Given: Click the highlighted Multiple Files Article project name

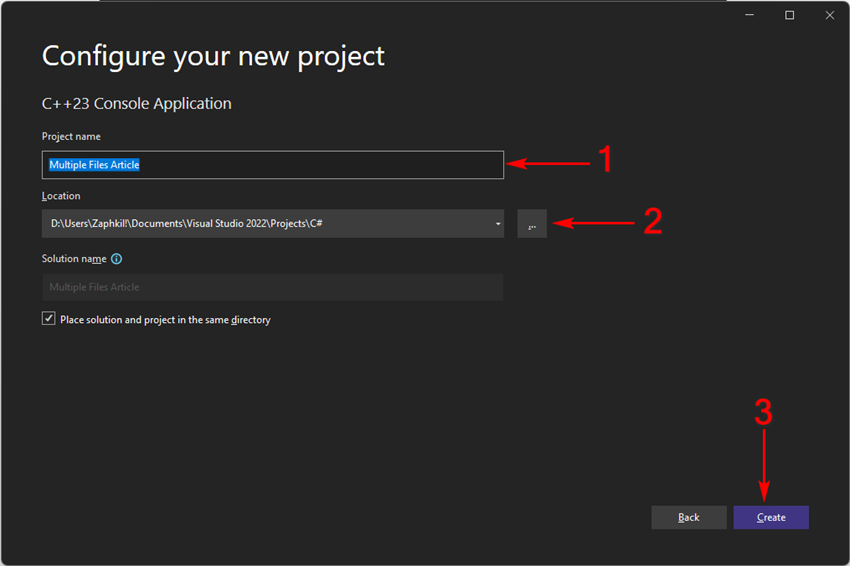Looking at the screenshot, I should (x=94, y=165).
